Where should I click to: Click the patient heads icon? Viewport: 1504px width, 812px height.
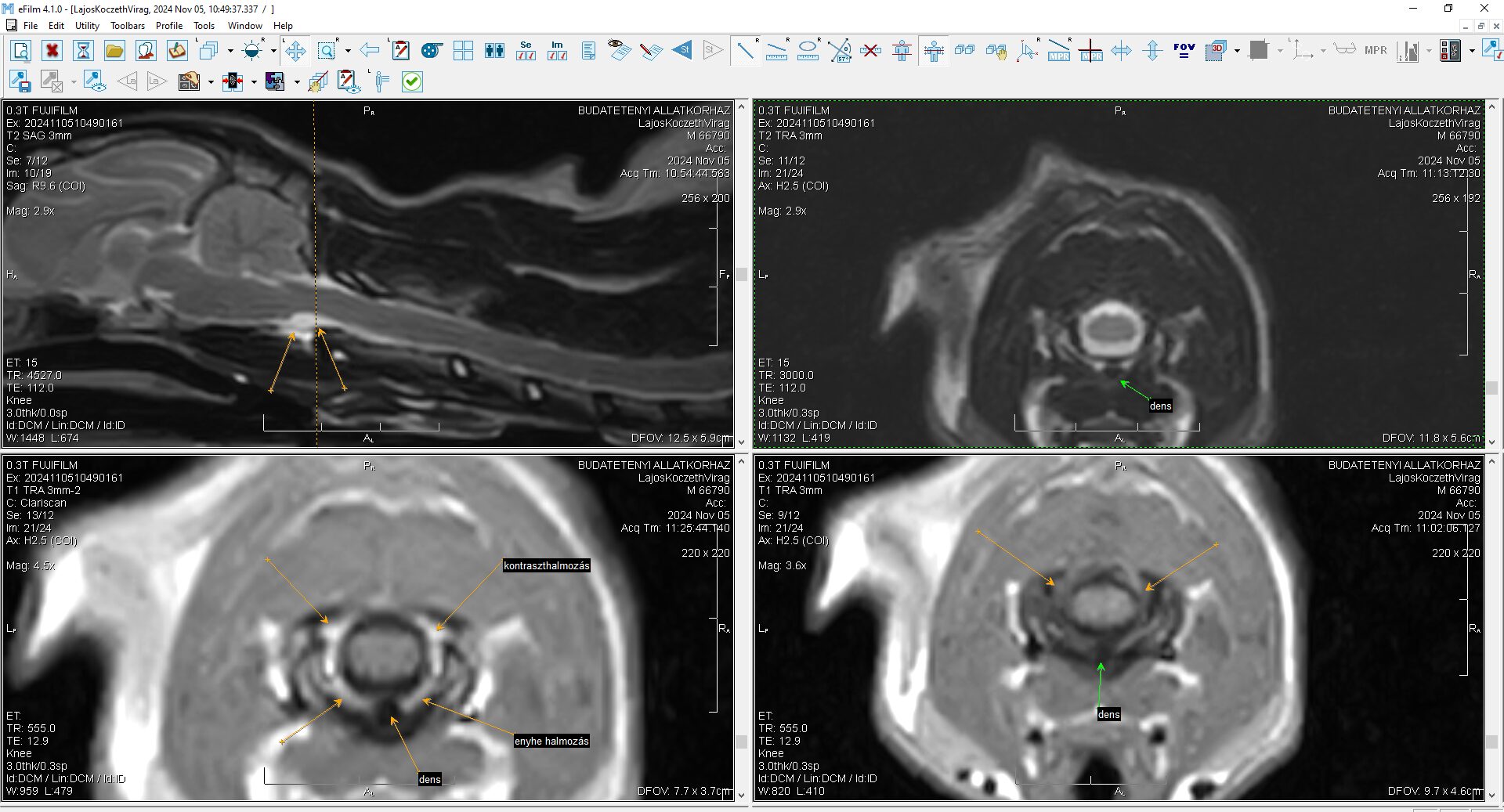(146, 51)
